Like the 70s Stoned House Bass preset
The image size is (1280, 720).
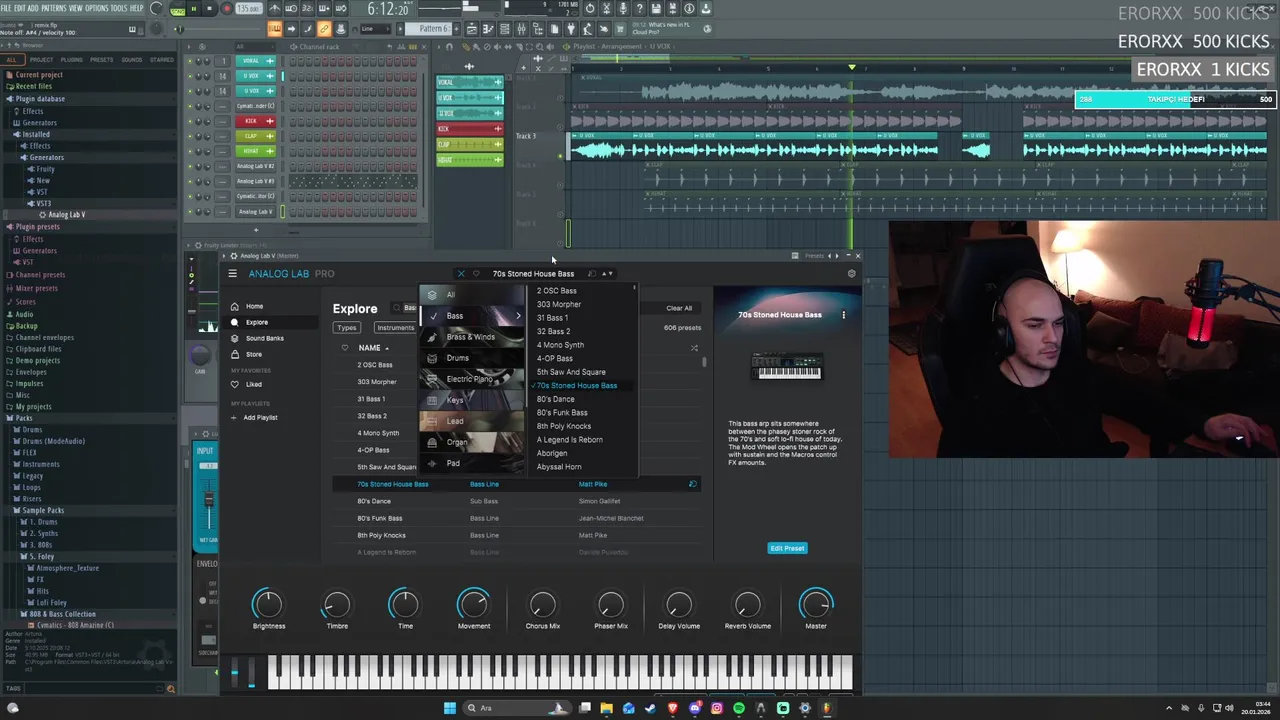(476, 274)
